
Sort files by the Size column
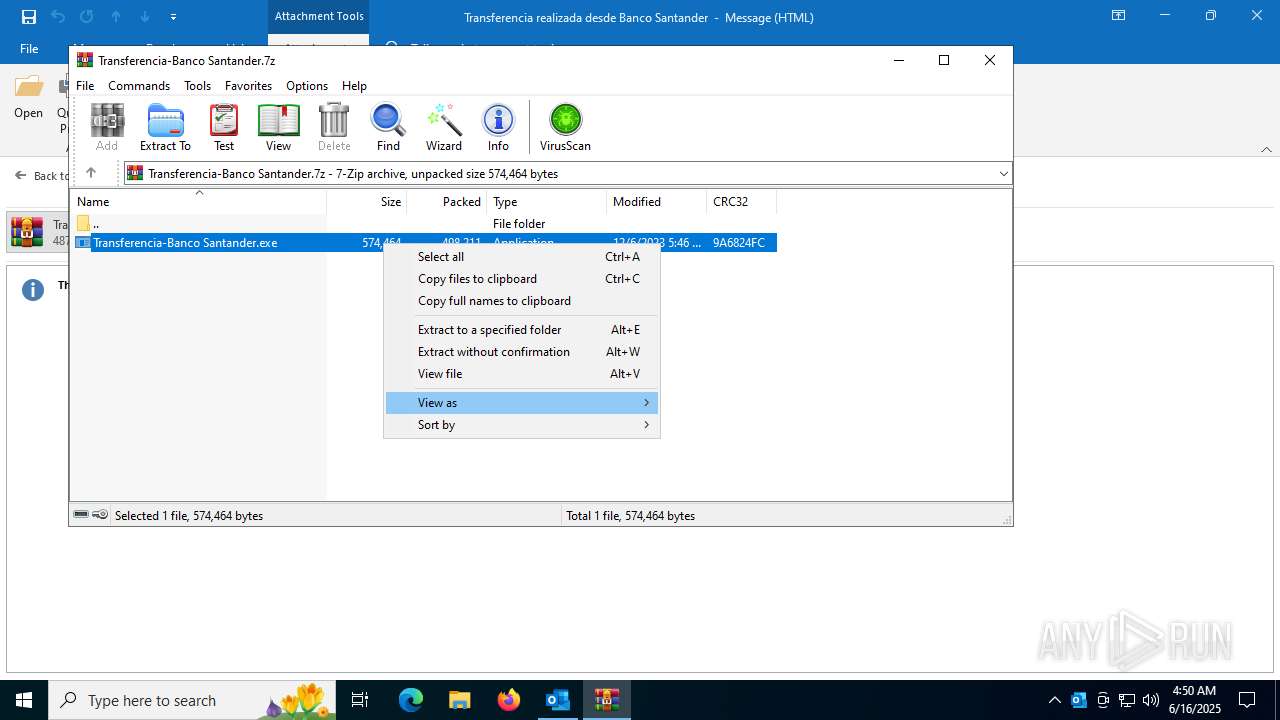point(367,201)
